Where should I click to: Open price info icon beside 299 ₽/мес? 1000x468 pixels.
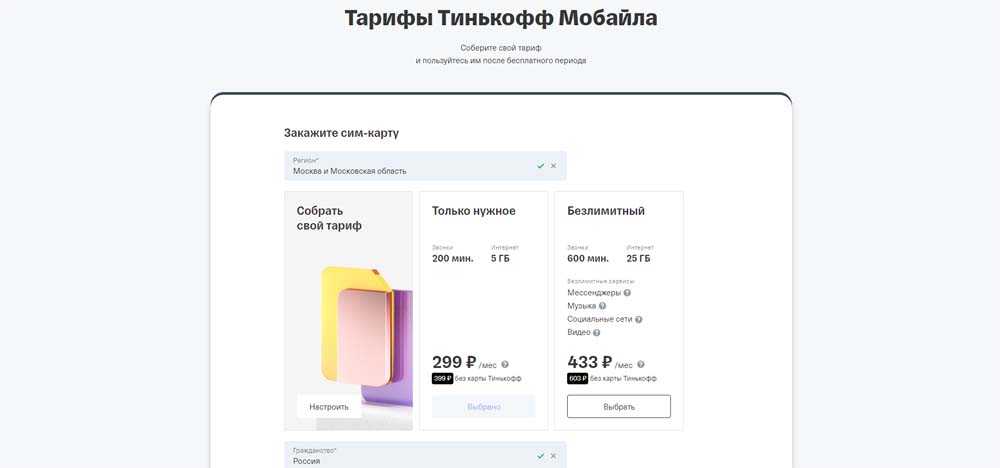click(505, 365)
